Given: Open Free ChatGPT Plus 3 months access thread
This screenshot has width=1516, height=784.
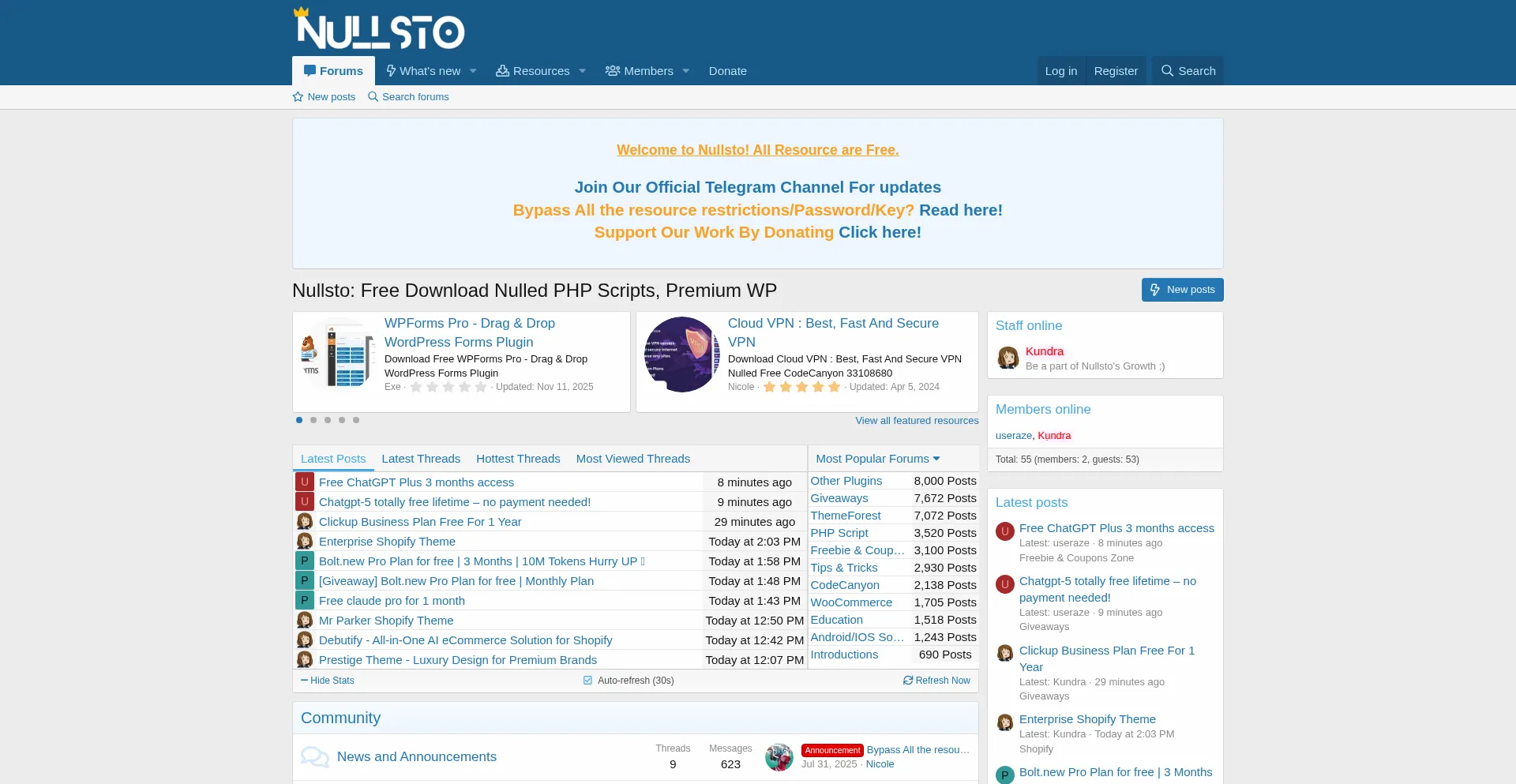Looking at the screenshot, I should pyautogui.click(x=416, y=482).
